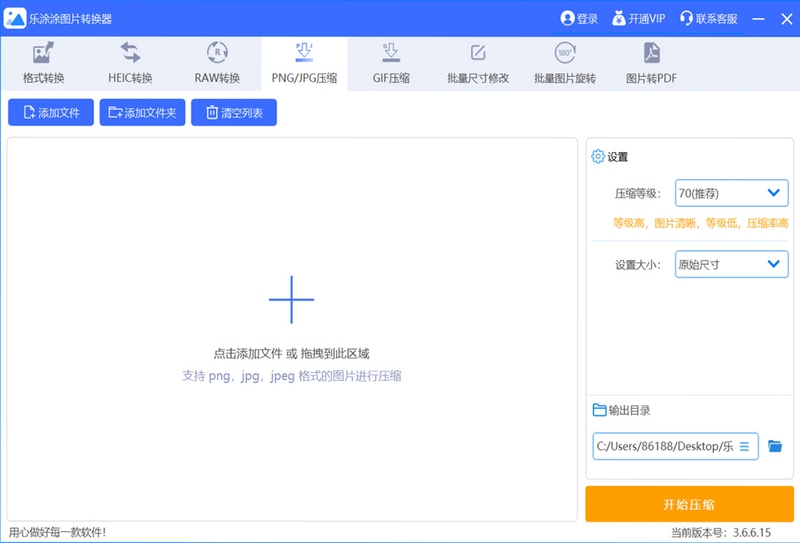Click the 添加文件夹 add folder button

pos(142,112)
